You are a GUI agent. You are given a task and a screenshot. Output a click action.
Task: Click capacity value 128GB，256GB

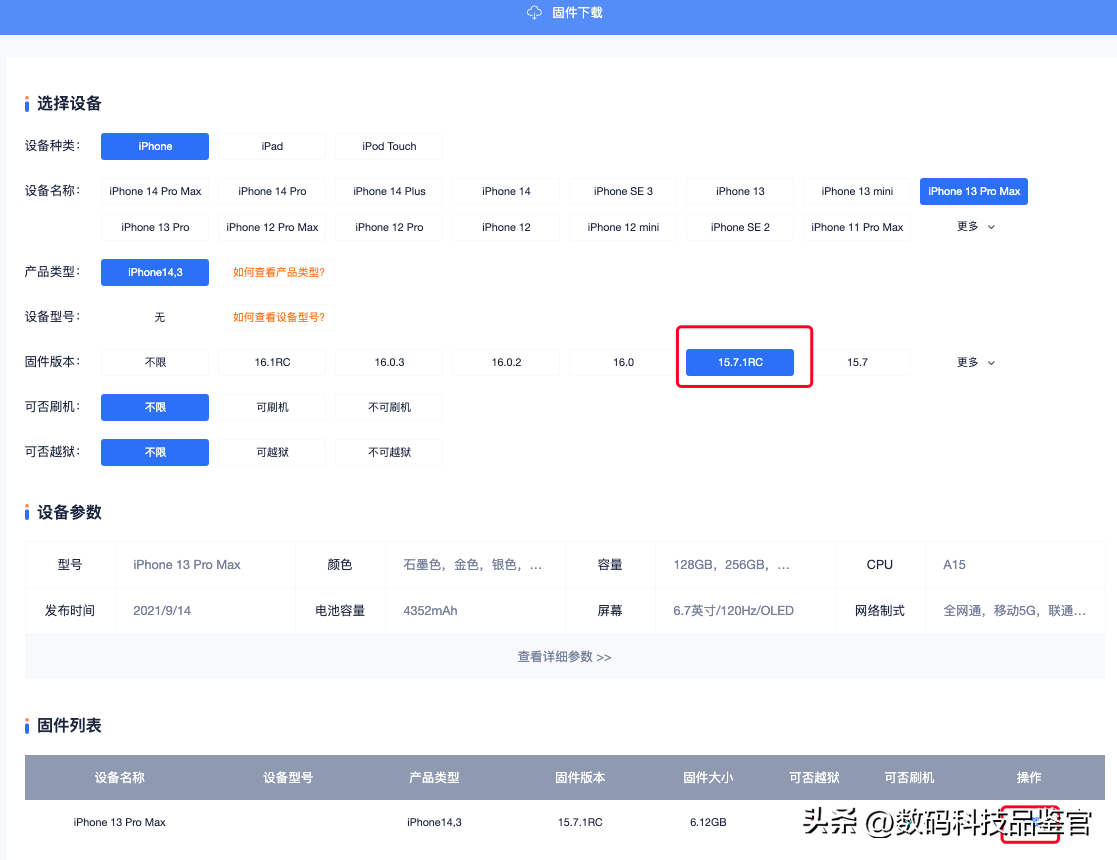click(731, 564)
